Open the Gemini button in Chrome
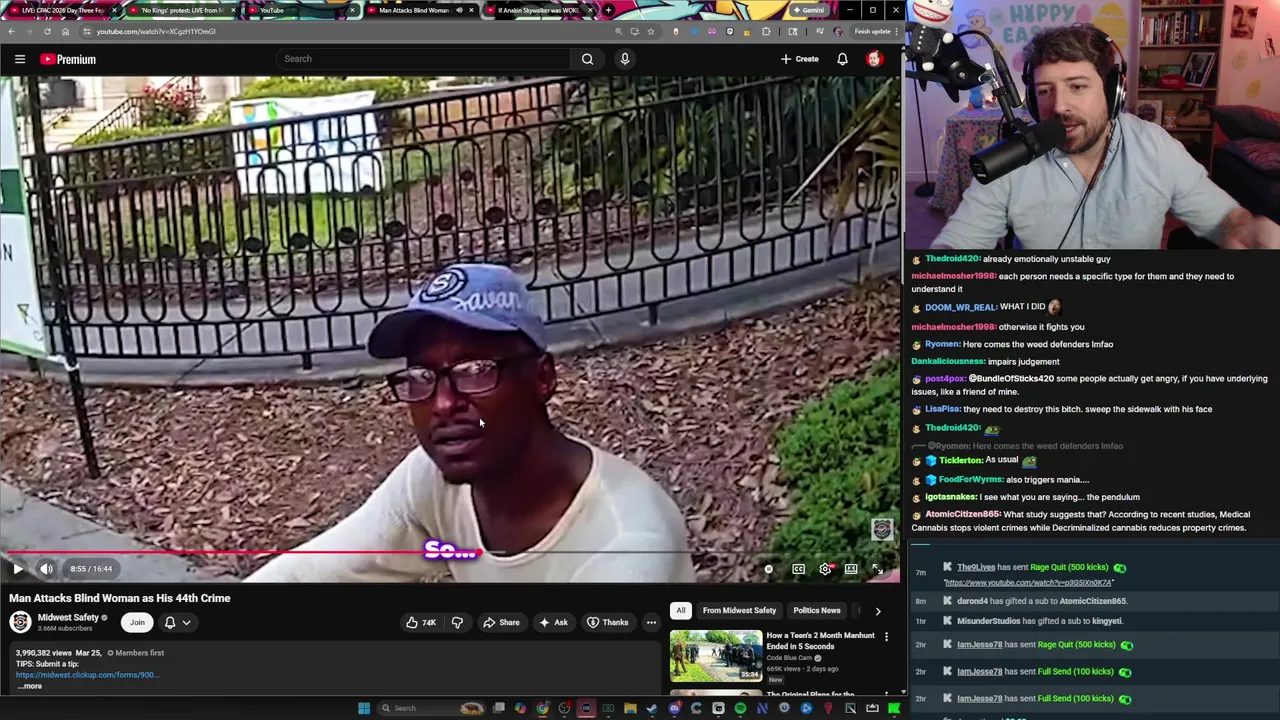Screen dimensions: 1280x720 point(808,10)
